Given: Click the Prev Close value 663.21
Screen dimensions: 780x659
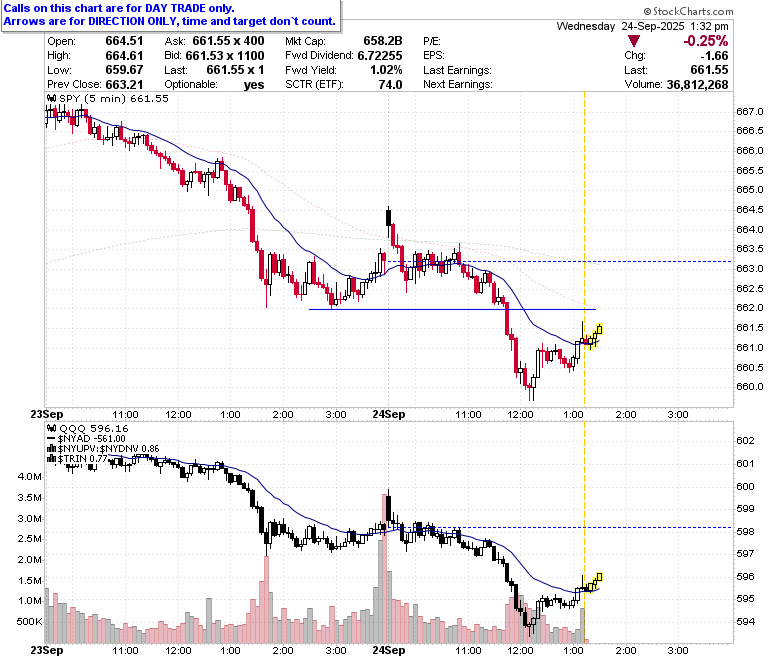Looking at the screenshot, I should 124,85.
